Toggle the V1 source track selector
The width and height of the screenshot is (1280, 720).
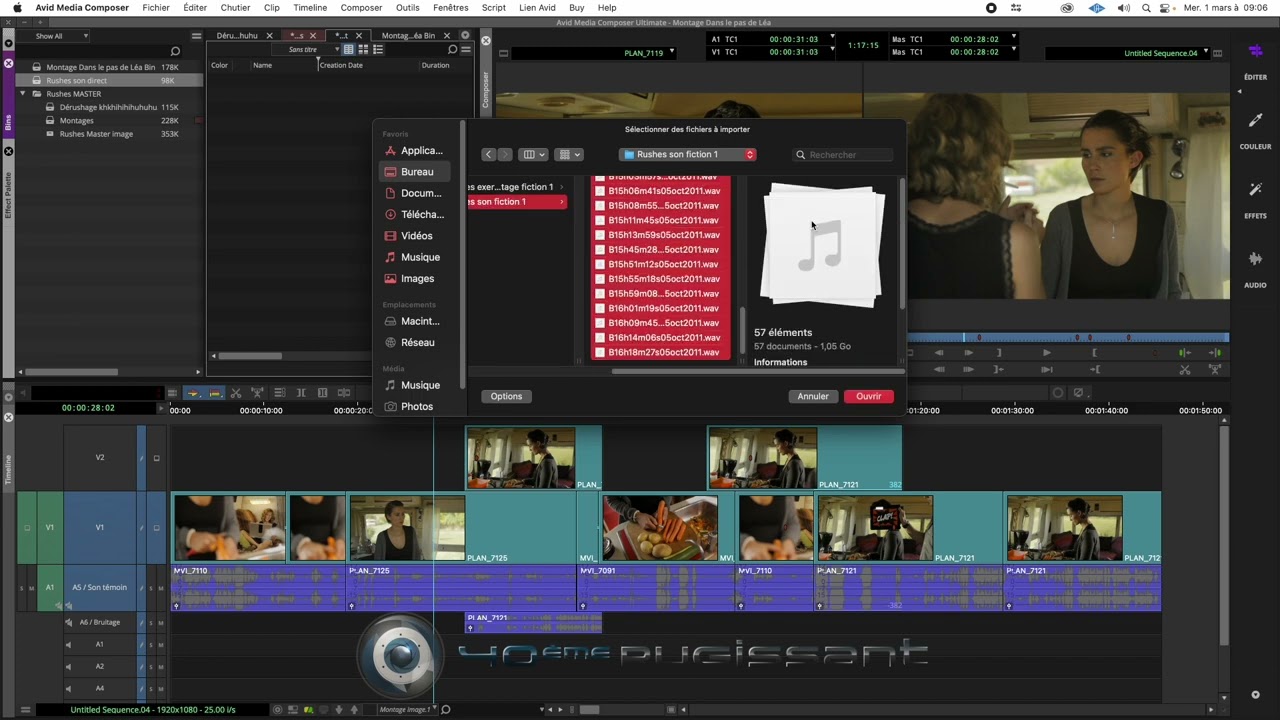(x=50, y=527)
